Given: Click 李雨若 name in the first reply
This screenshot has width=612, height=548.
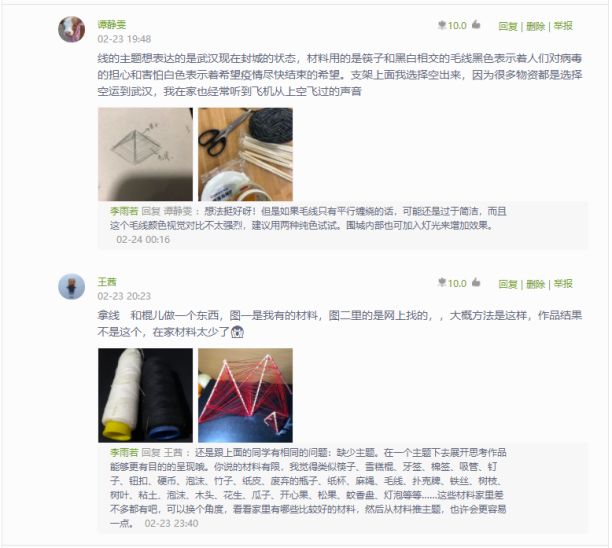Looking at the screenshot, I should 124,212.
